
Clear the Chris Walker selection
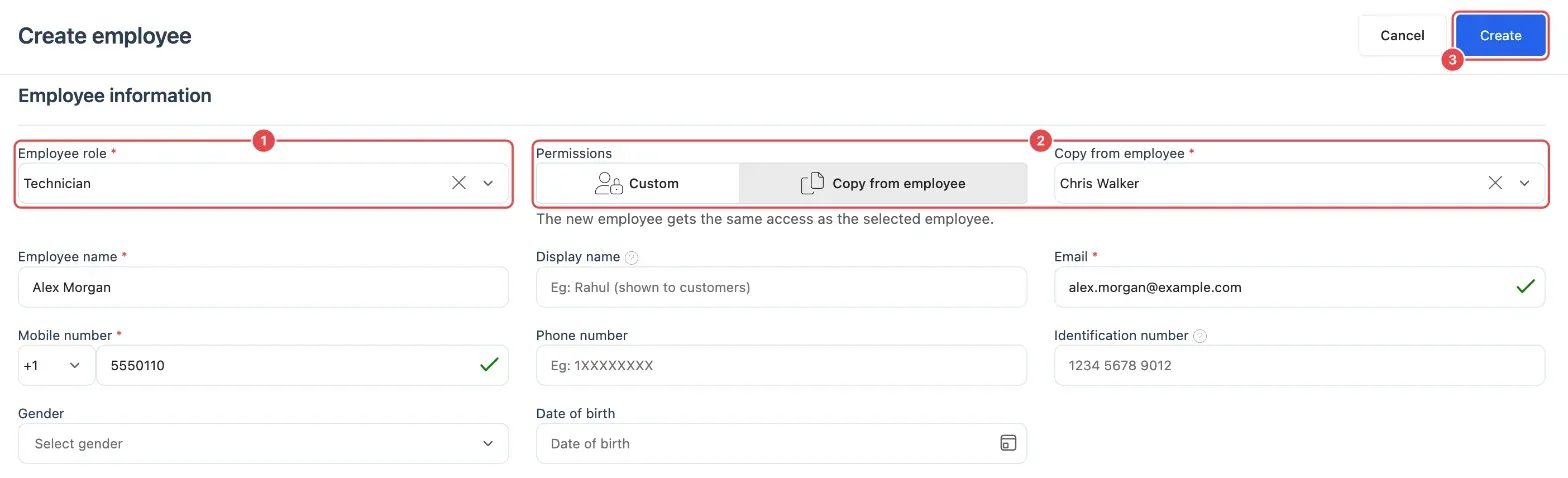(1495, 183)
